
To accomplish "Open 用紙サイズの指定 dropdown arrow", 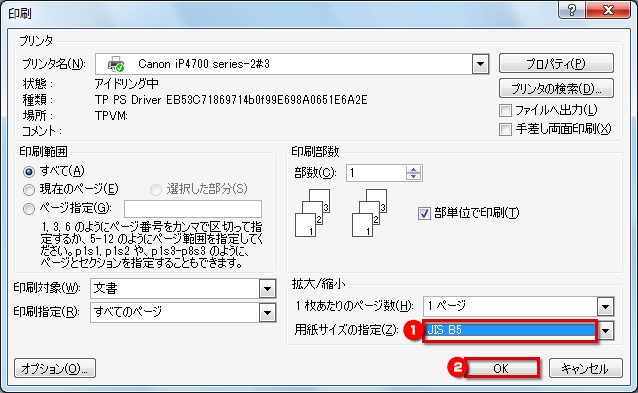I will [x=606, y=331].
